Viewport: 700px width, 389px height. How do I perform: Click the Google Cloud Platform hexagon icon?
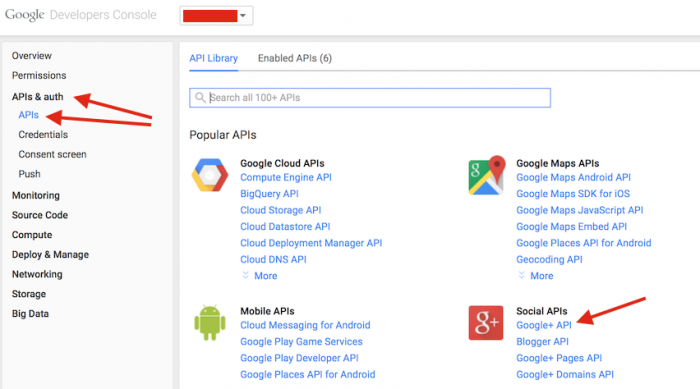pyautogui.click(x=210, y=175)
